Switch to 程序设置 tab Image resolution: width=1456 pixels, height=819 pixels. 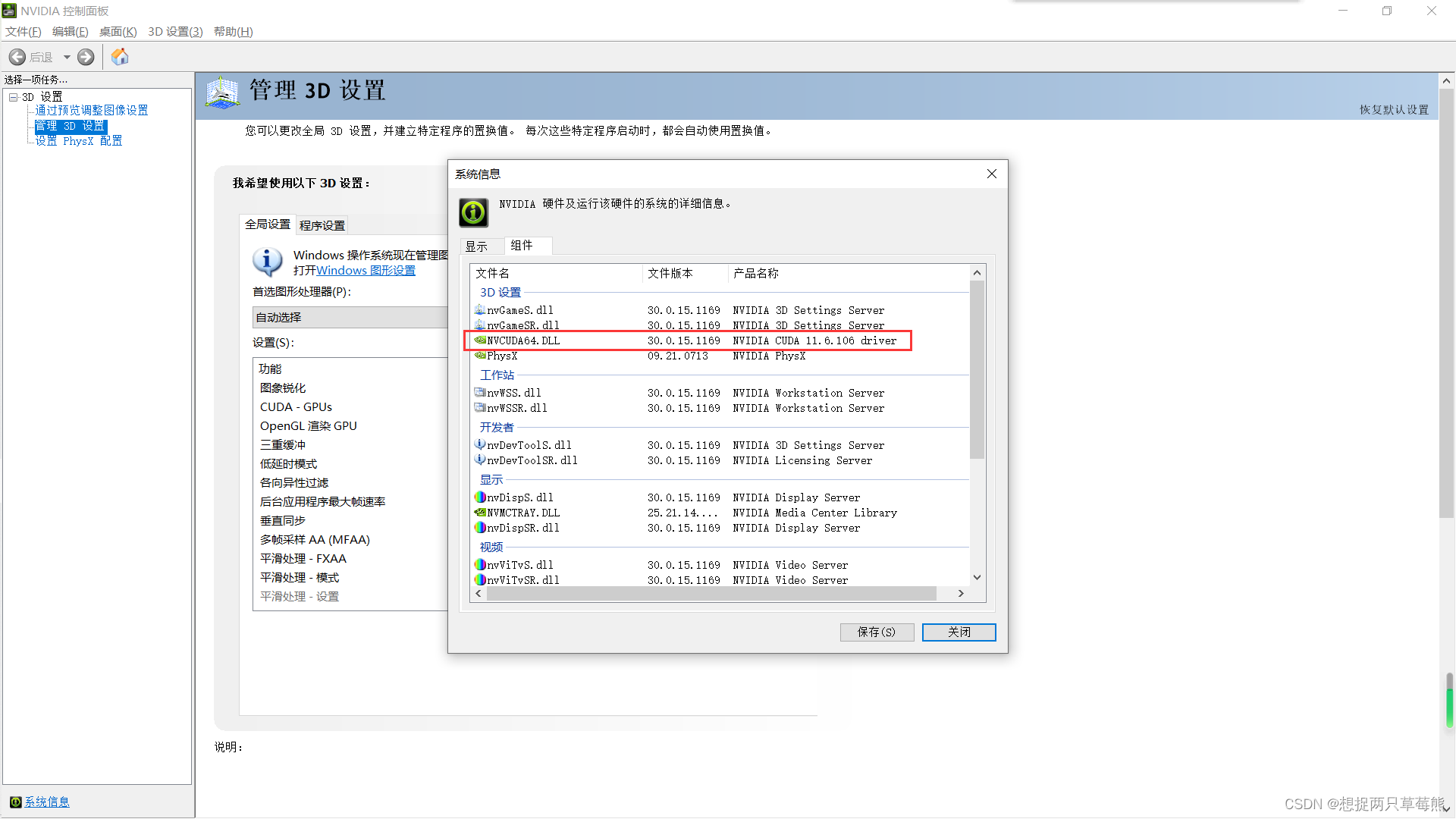pos(322,225)
